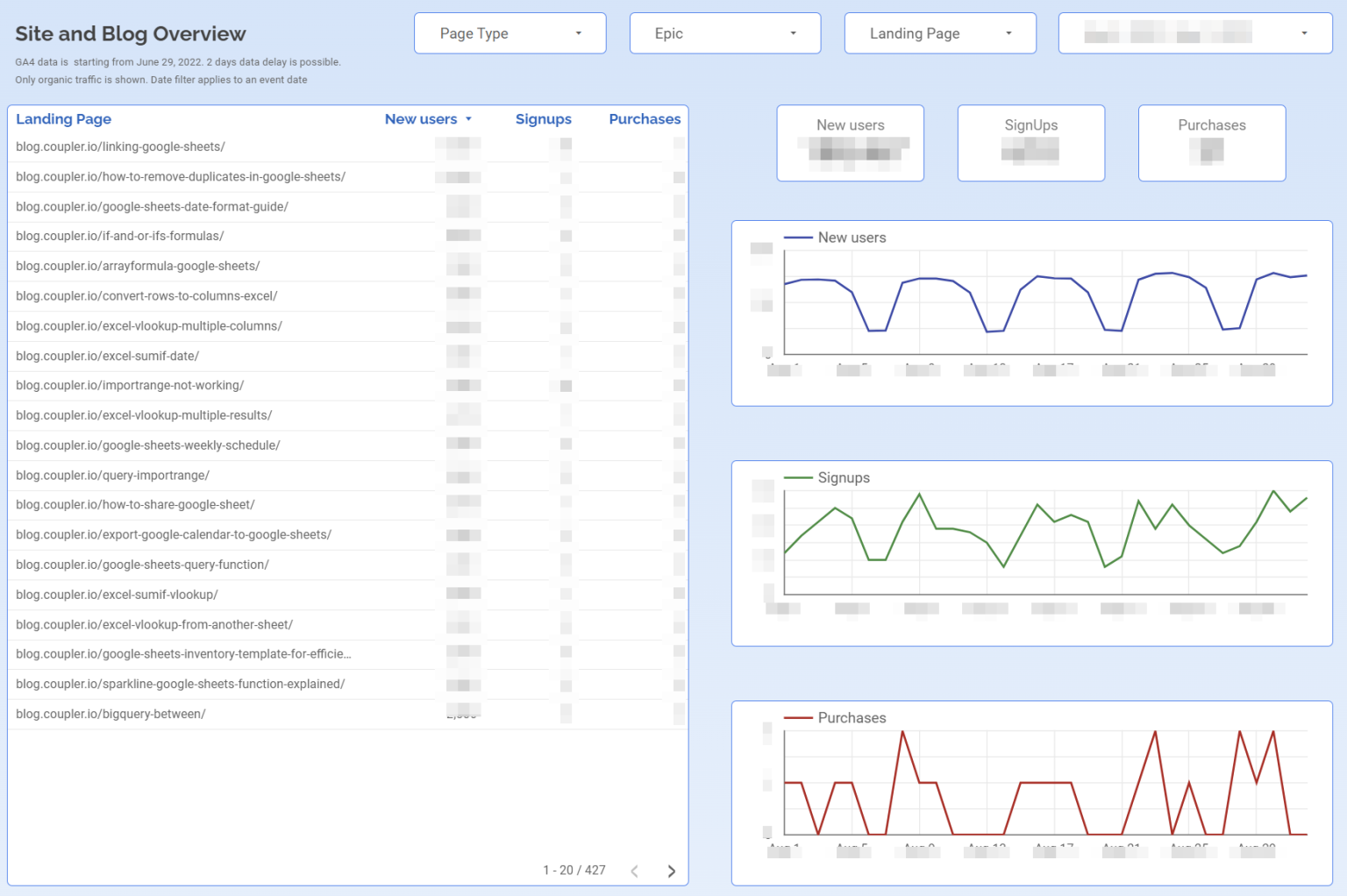Open the Page Type filter dropdown
1347x896 pixels.
click(x=510, y=33)
